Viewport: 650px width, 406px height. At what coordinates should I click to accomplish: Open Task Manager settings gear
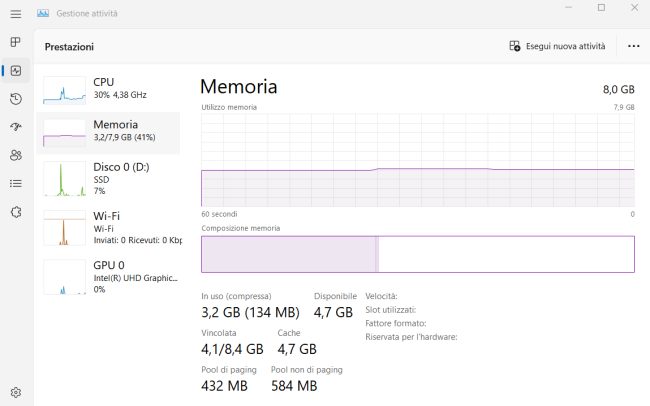click(x=16, y=392)
